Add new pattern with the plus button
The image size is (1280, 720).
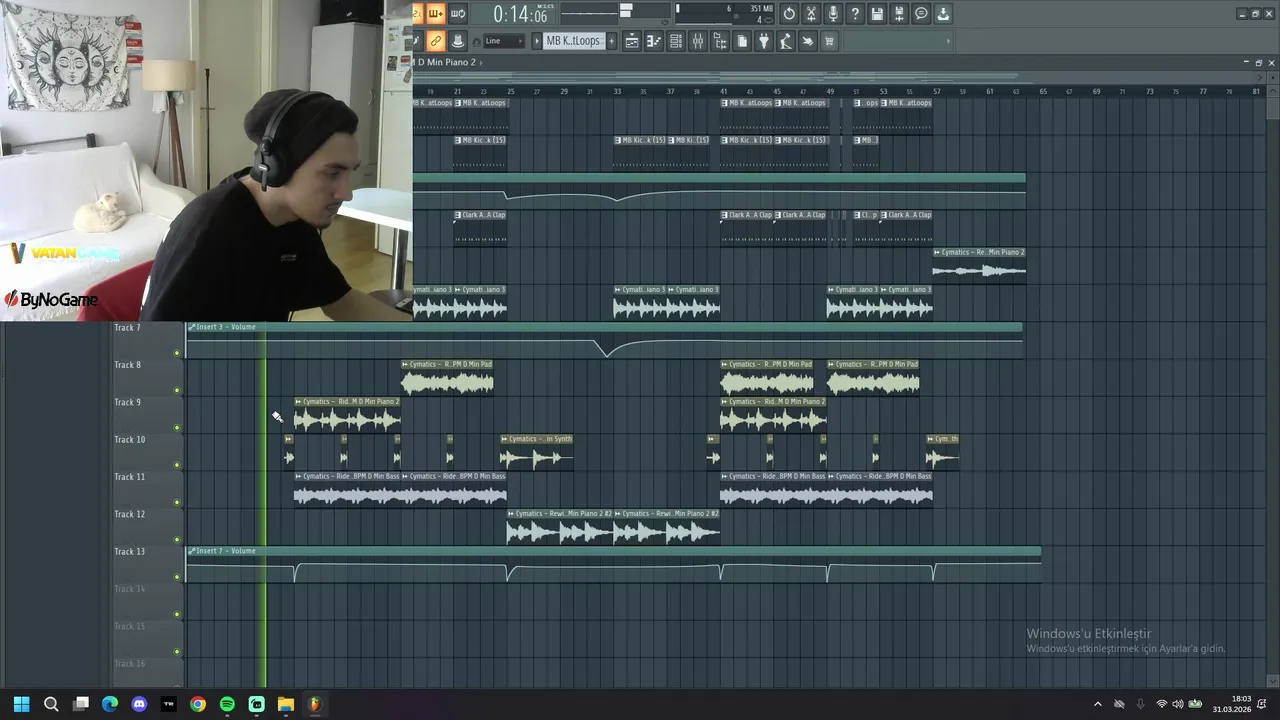[x=610, y=41]
